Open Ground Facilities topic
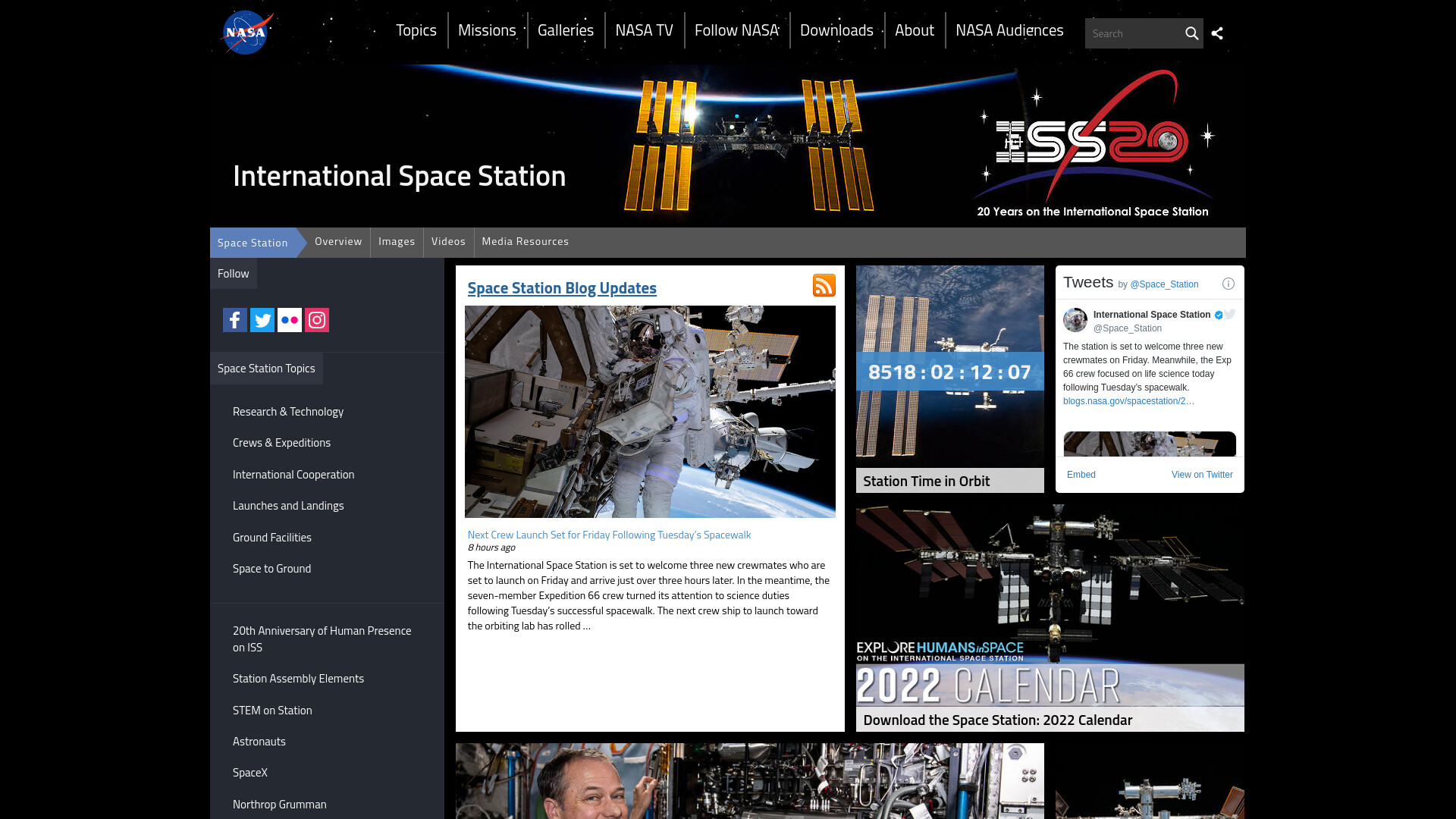This screenshot has width=1456, height=819. (272, 538)
